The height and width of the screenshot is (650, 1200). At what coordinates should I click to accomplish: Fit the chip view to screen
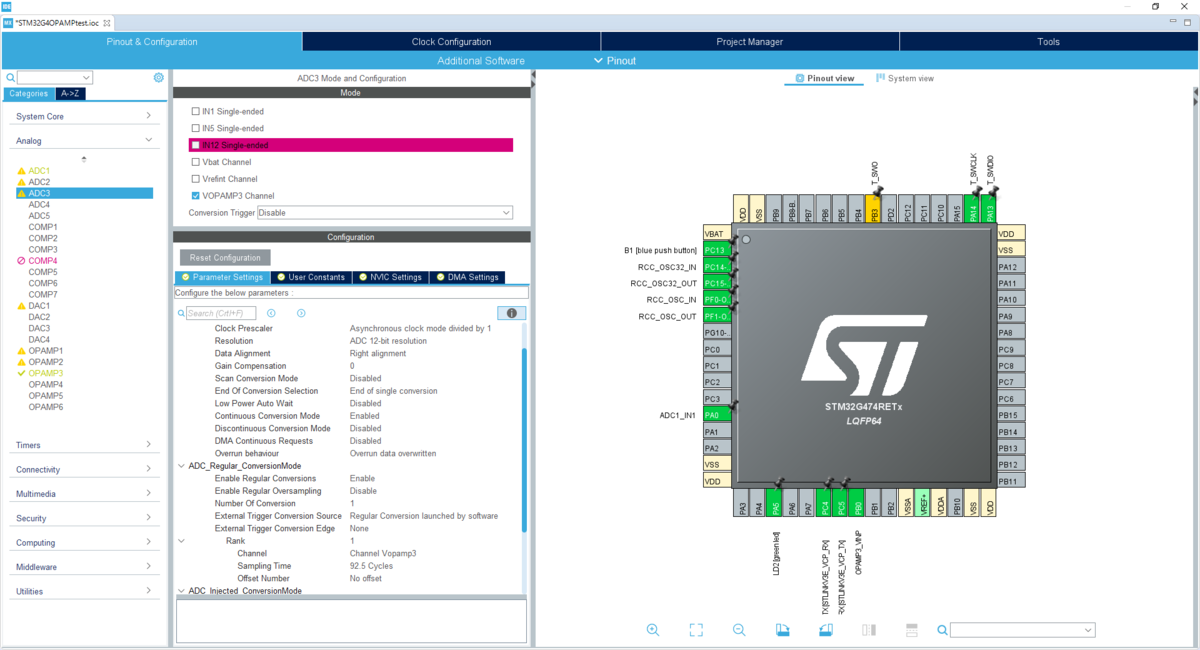click(696, 630)
